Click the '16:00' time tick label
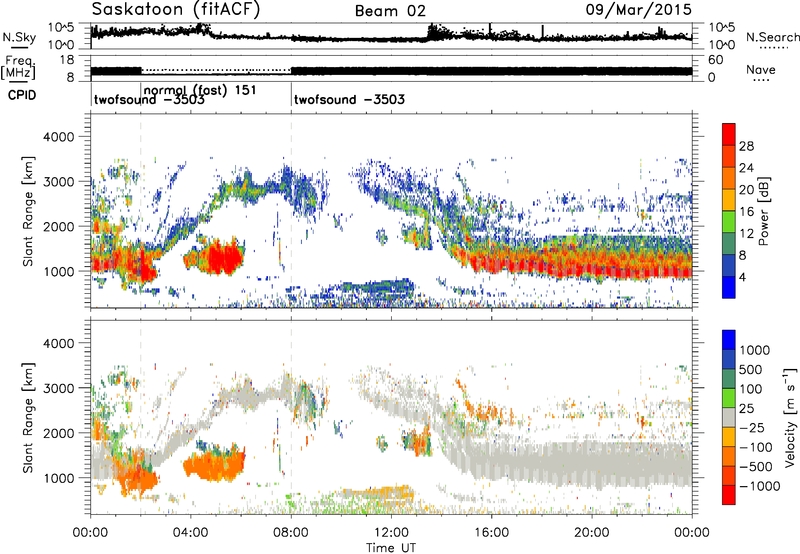This screenshot has width=800, height=554. pyautogui.click(x=491, y=533)
